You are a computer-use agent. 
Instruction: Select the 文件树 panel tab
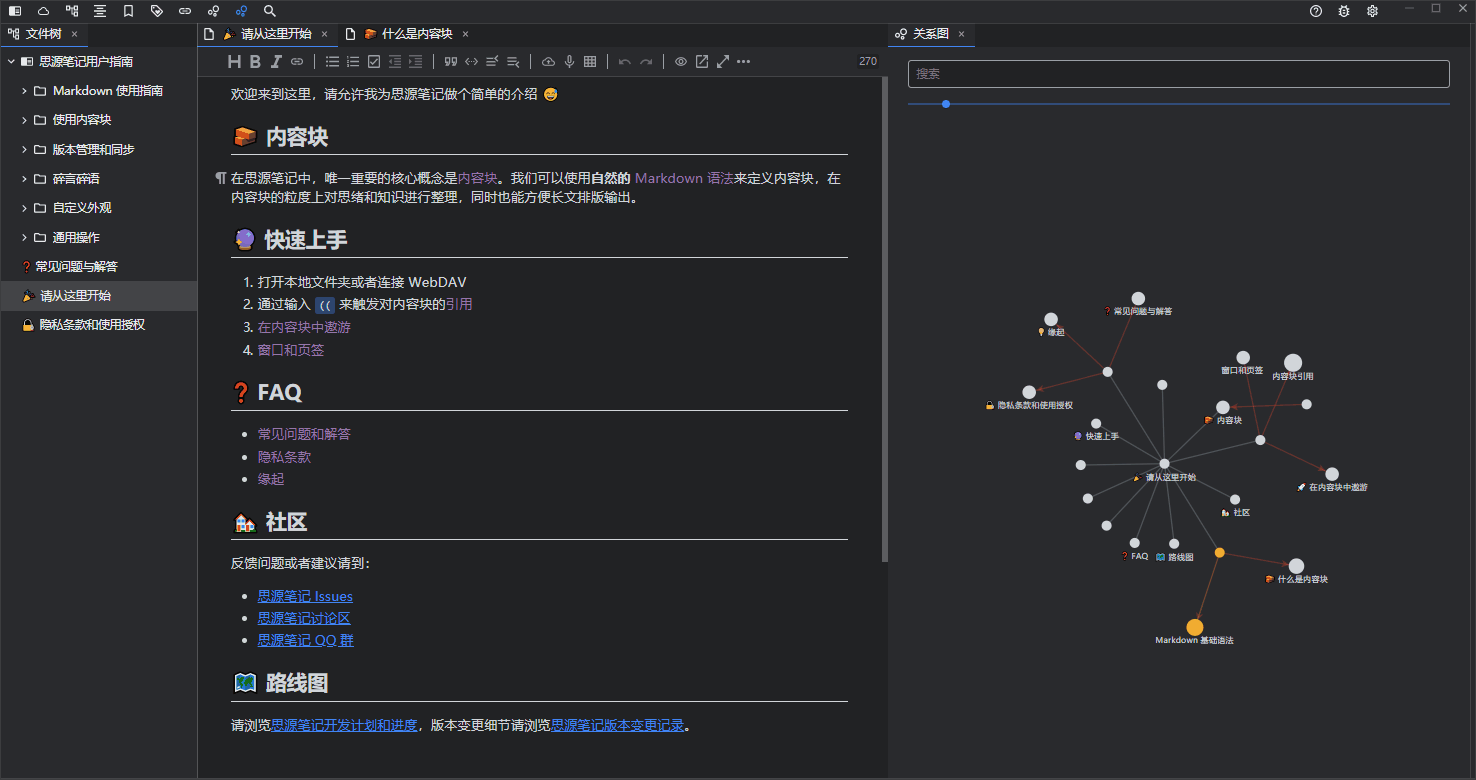44,34
